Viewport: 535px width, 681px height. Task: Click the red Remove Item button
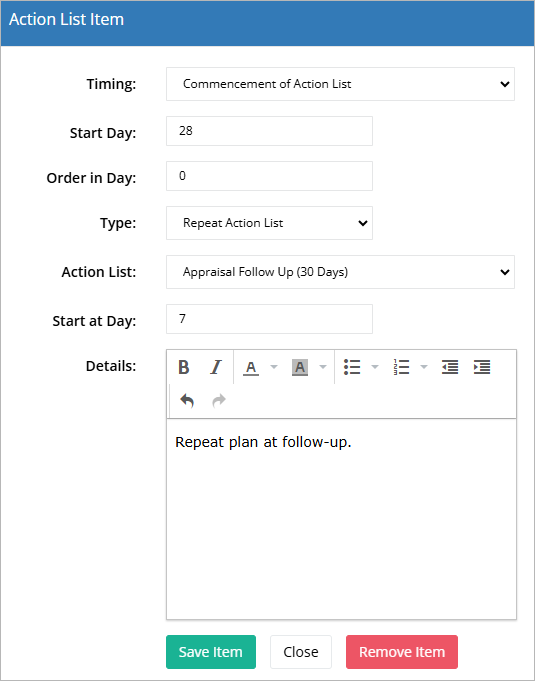click(x=402, y=652)
